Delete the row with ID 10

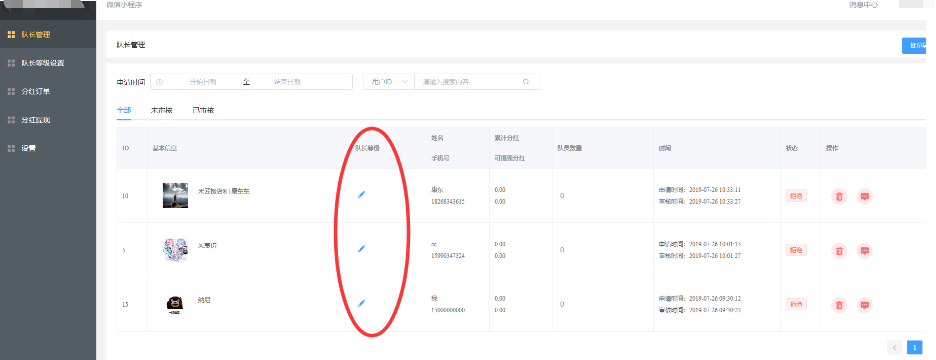click(x=839, y=196)
